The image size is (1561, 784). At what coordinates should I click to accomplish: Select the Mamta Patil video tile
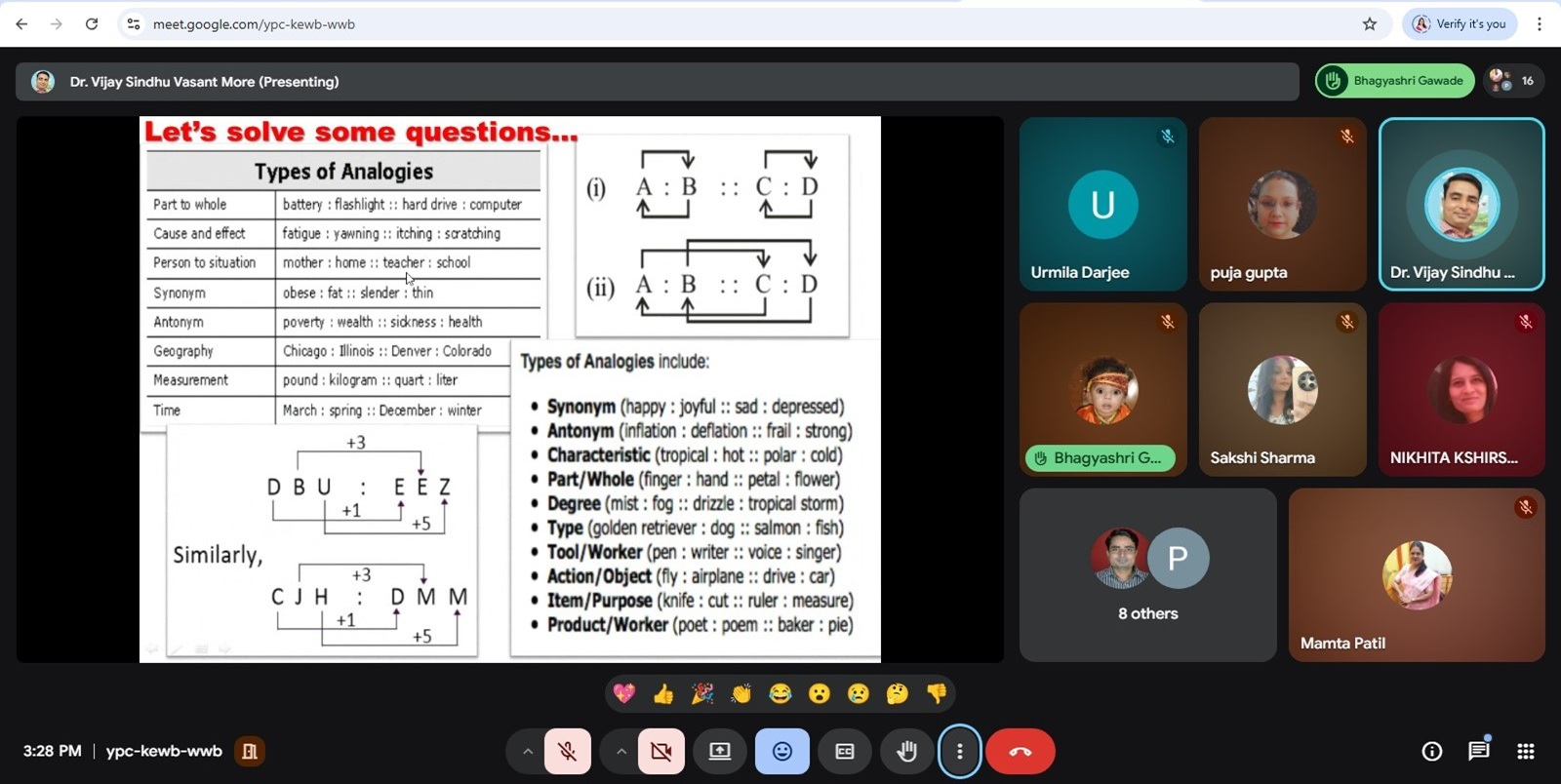1416,574
